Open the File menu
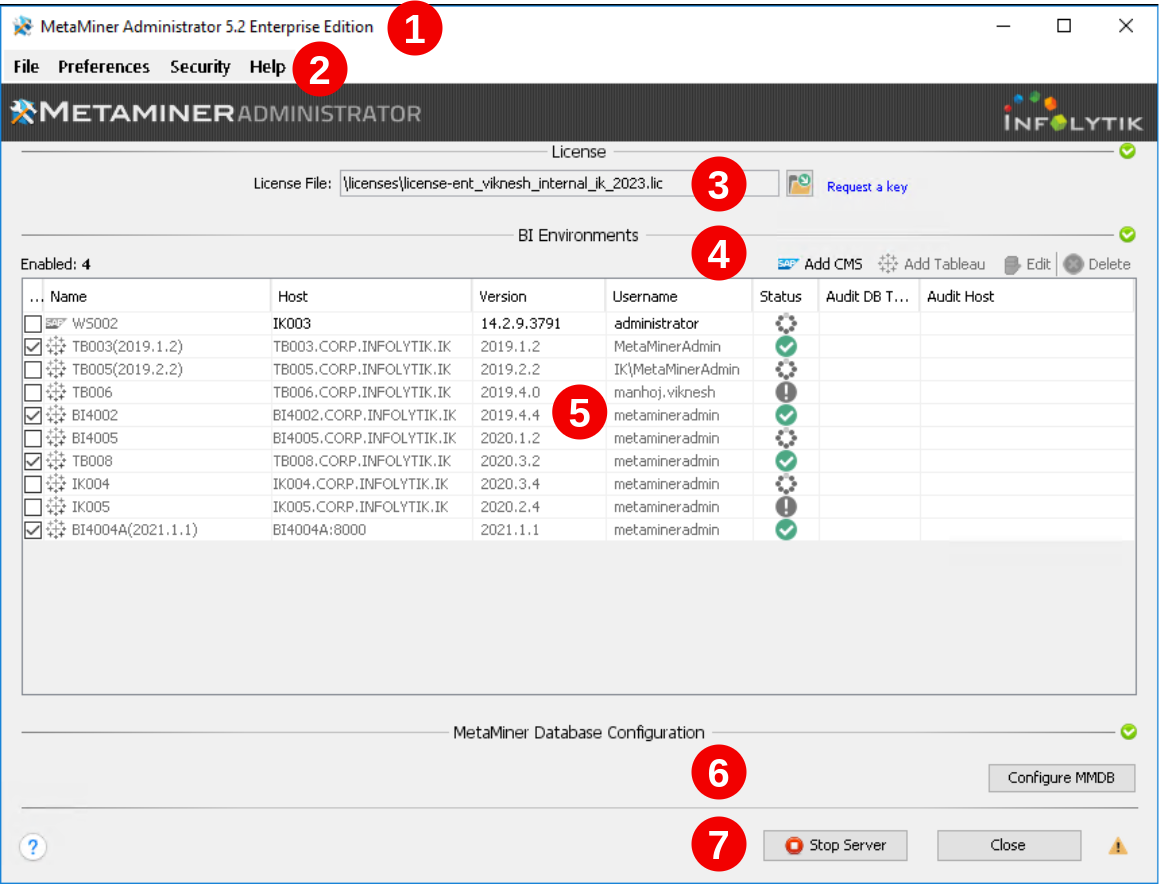 26,67
